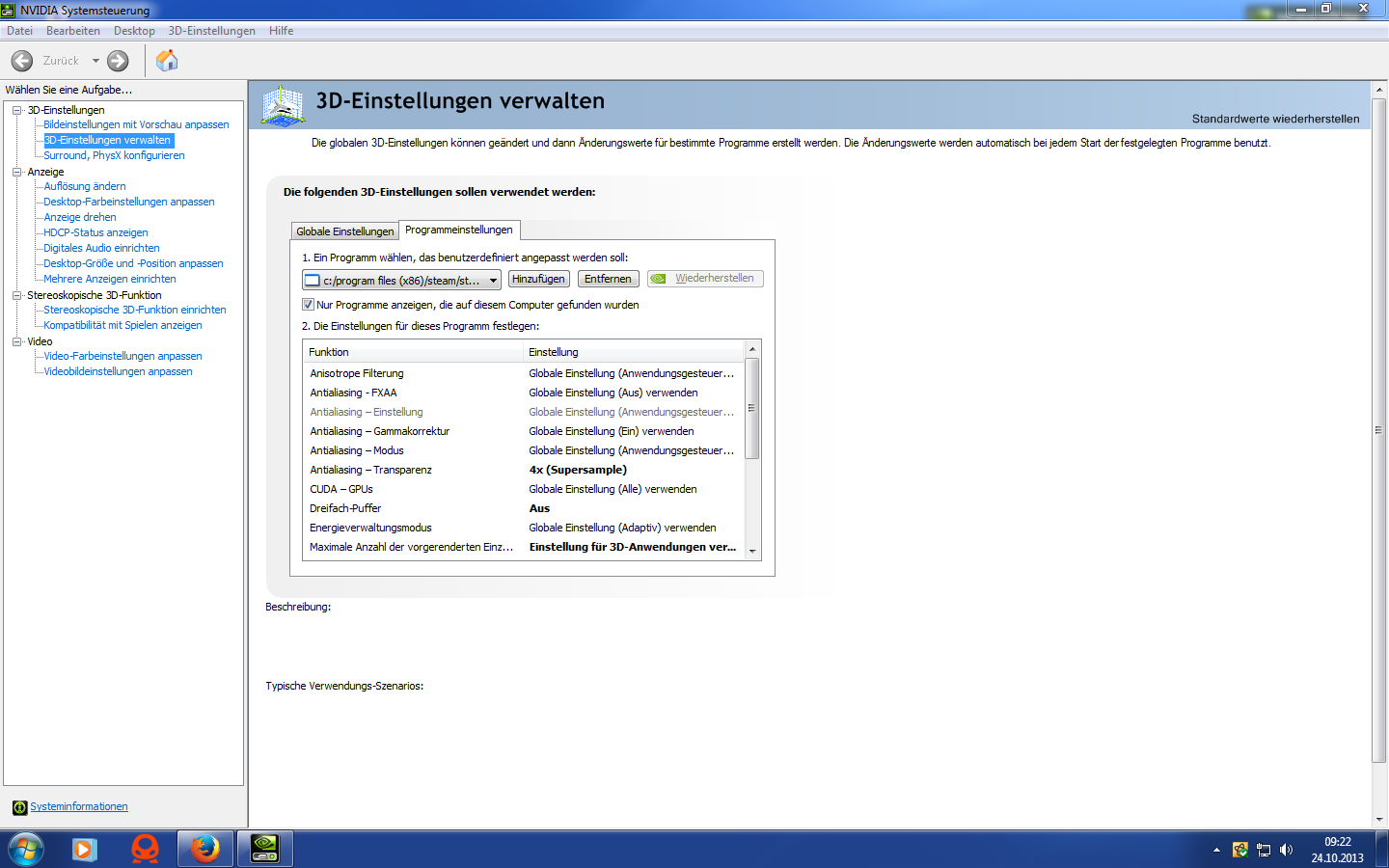Toggle 'Nur Programme anzeigen' checkbox
The width and height of the screenshot is (1389, 868).
[x=309, y=305]
